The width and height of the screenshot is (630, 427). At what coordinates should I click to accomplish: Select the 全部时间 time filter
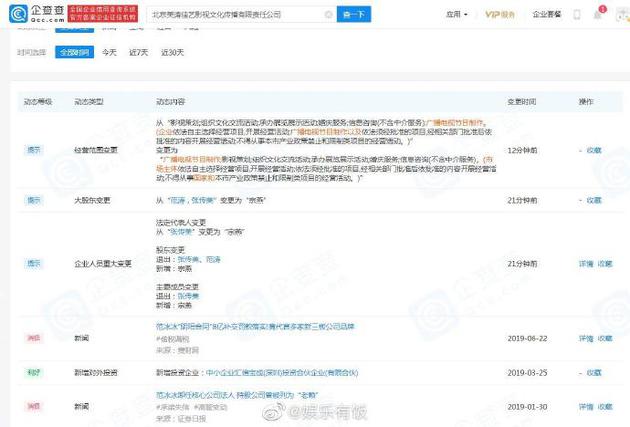[75, 52]
